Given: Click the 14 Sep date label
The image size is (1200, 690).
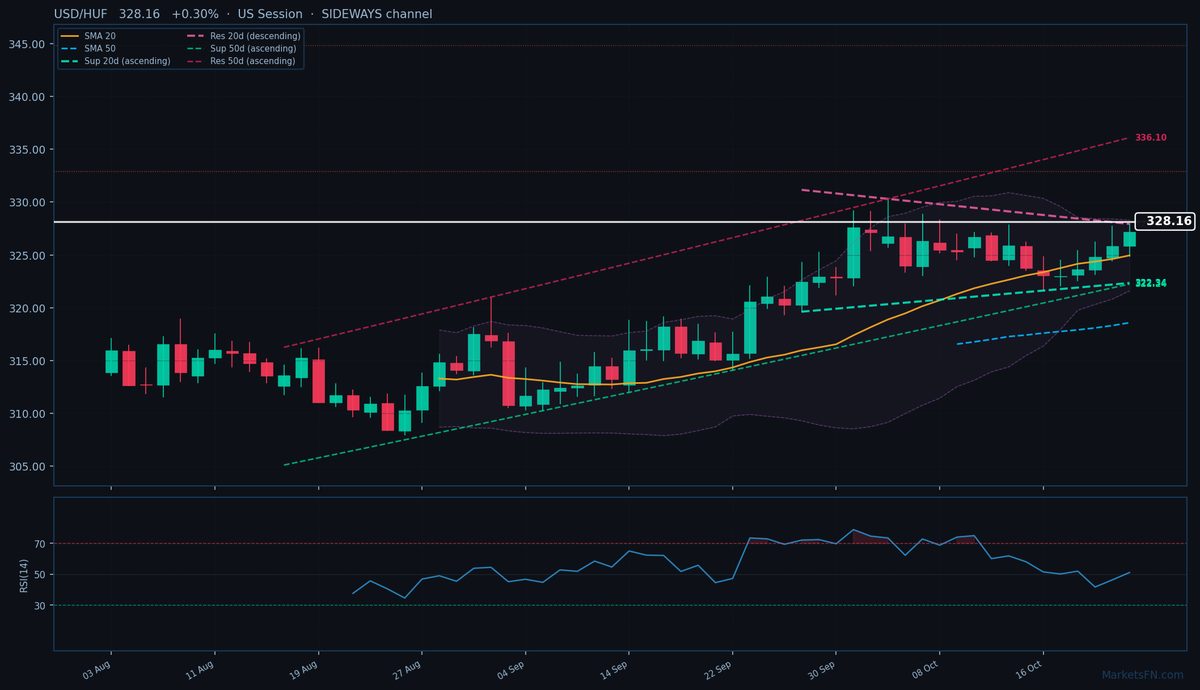Looking at the screenshot, I should coord(614,668).
